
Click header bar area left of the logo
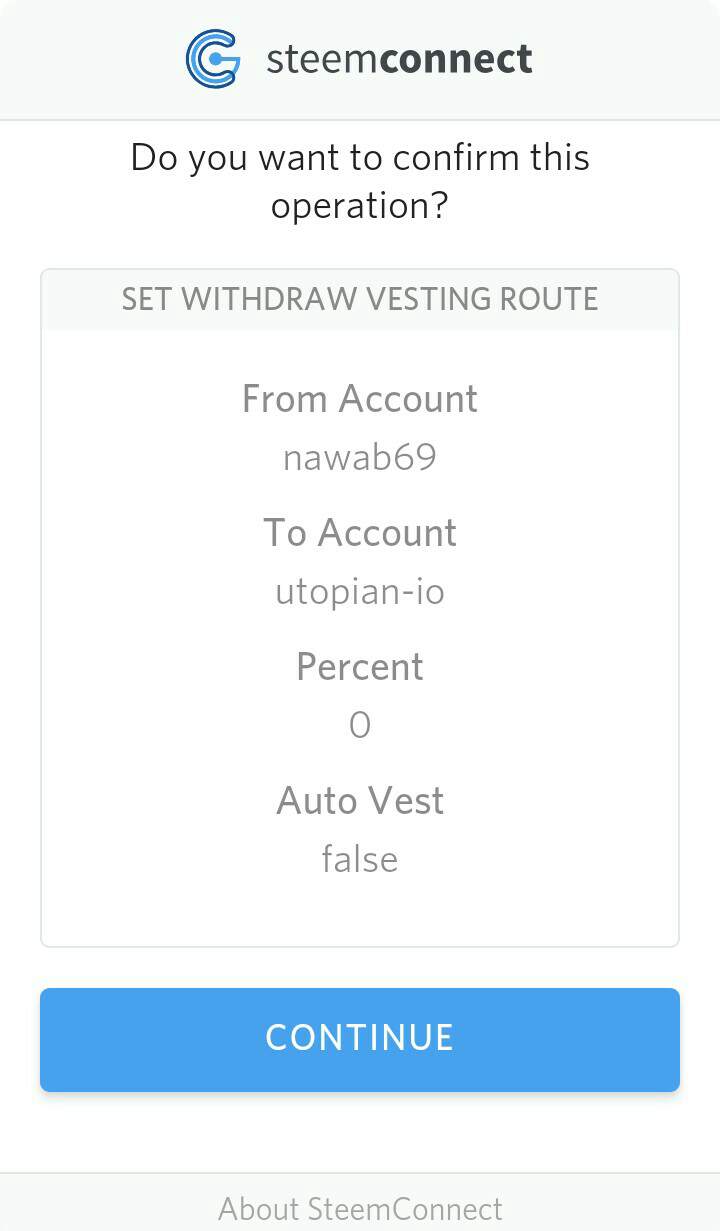90,60
